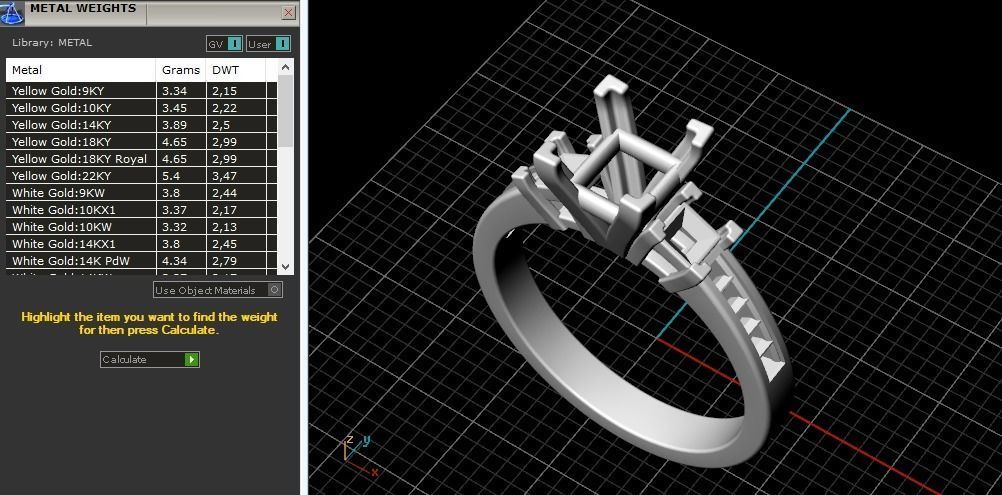This screenshot has height=495, width=1002.
Task: Select the White Gold:10KW row
Action: point(142,227)
